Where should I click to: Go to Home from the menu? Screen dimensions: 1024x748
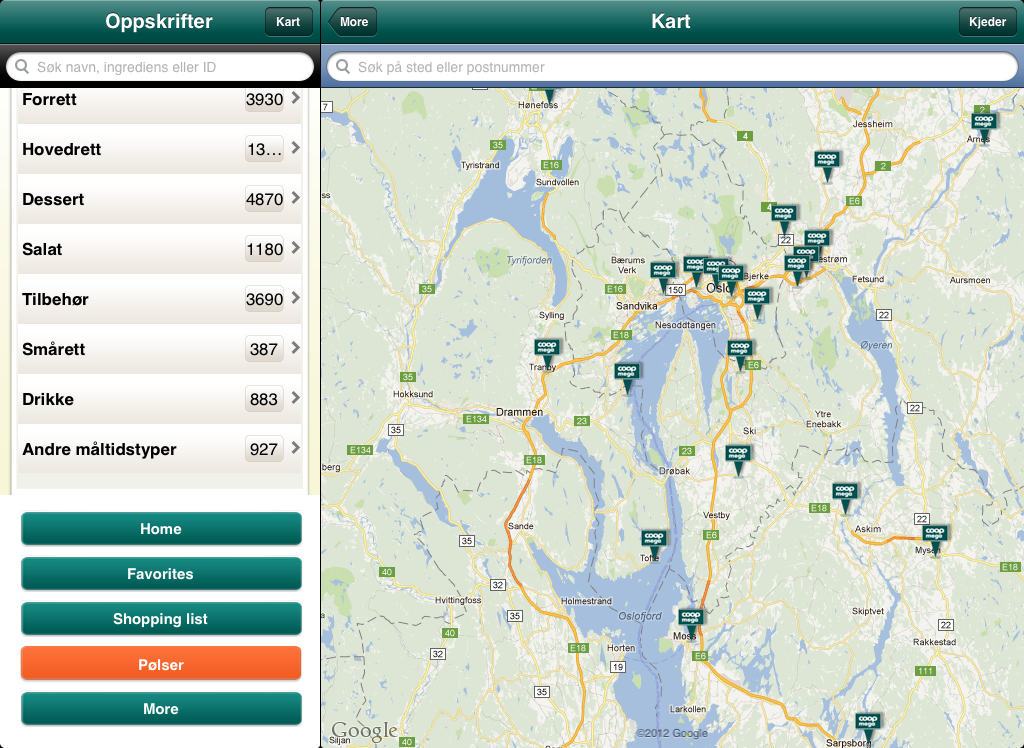(161, 529)
